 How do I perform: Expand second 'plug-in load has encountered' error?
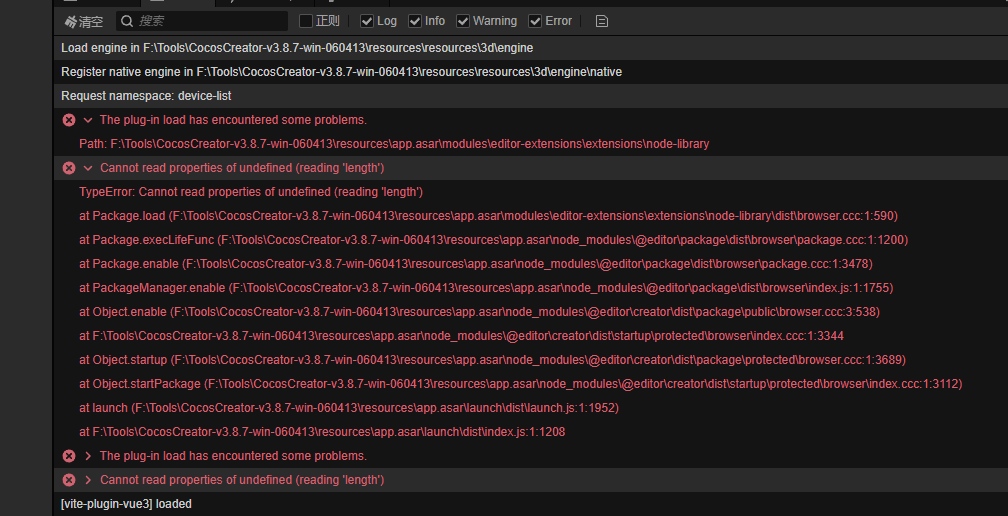[88, 456]
